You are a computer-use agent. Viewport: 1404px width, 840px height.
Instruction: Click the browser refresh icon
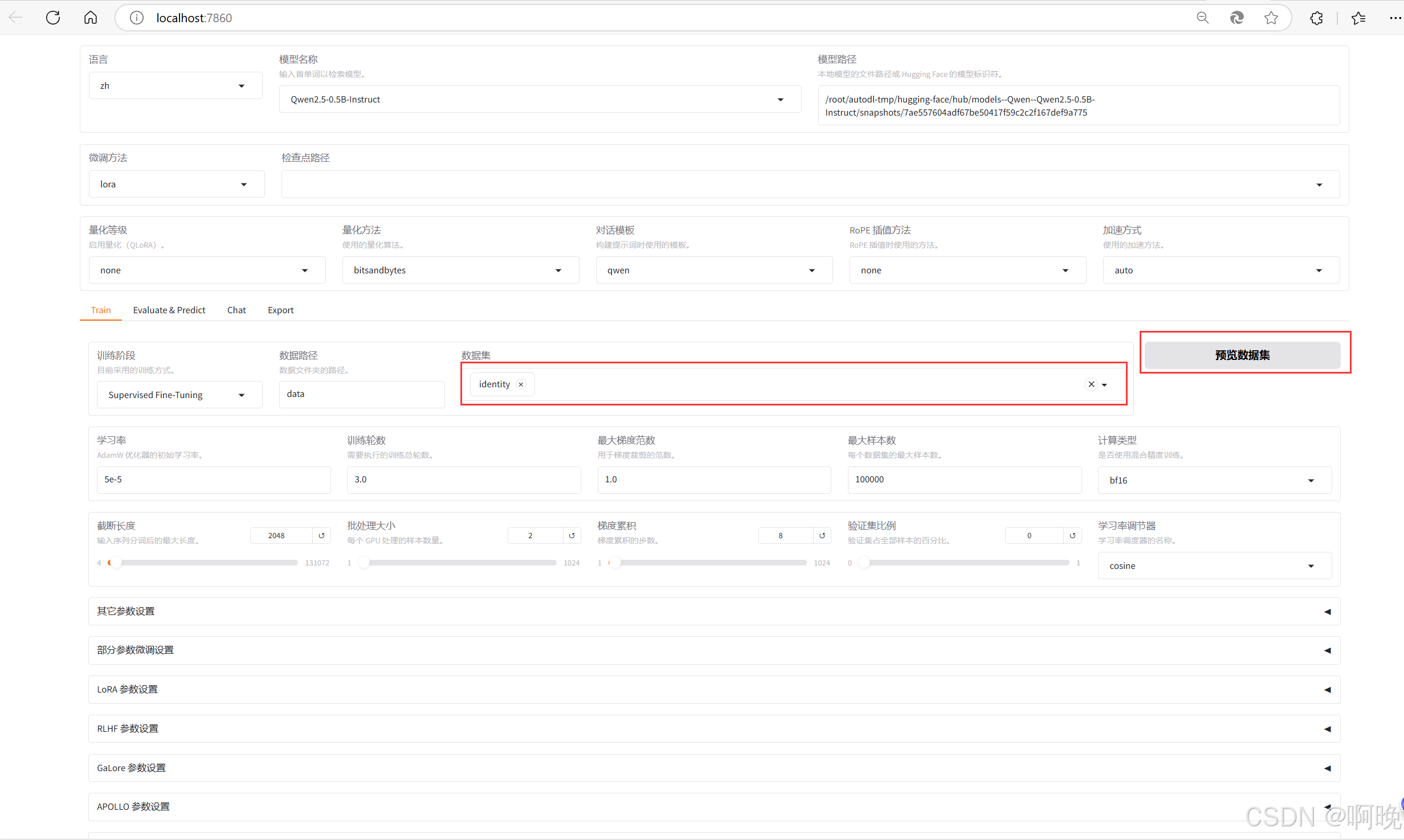click(x=53, y=18)
